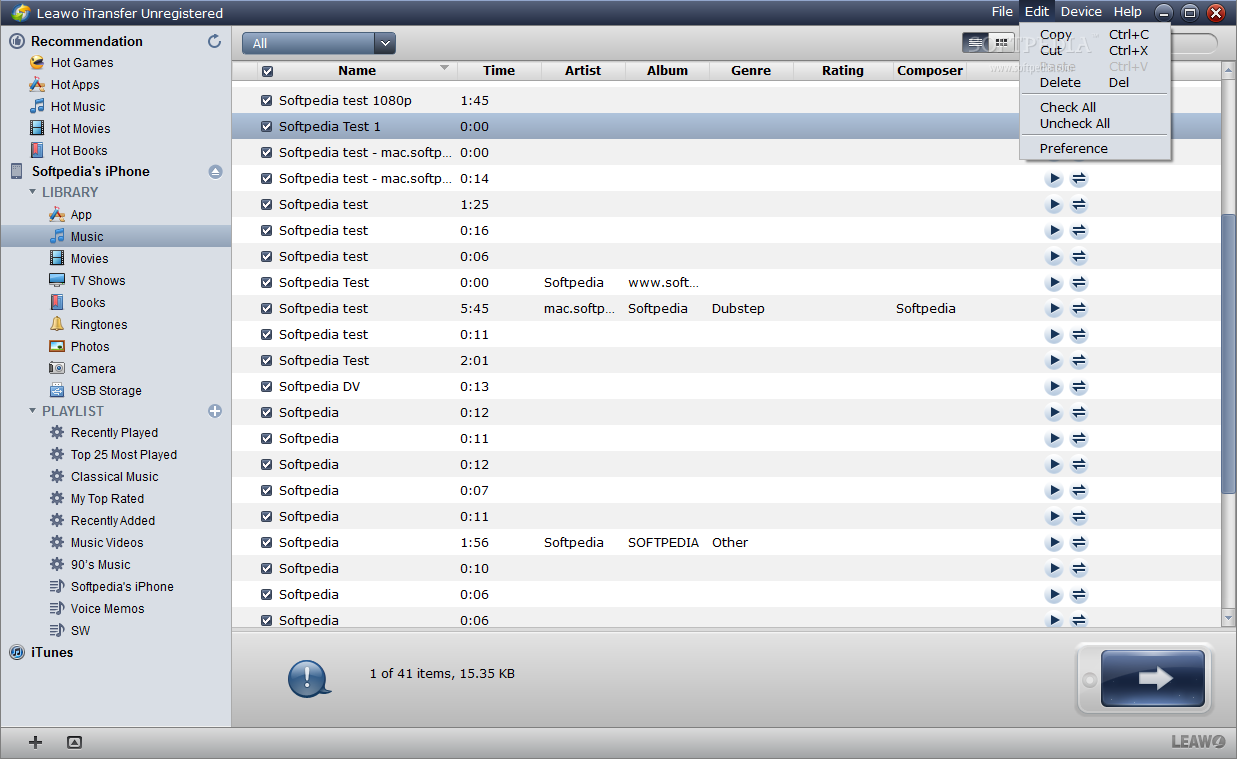Uncheck Softpedia Test 1 row
This screenshot has width=1237, height=759.
click(267, 127)
